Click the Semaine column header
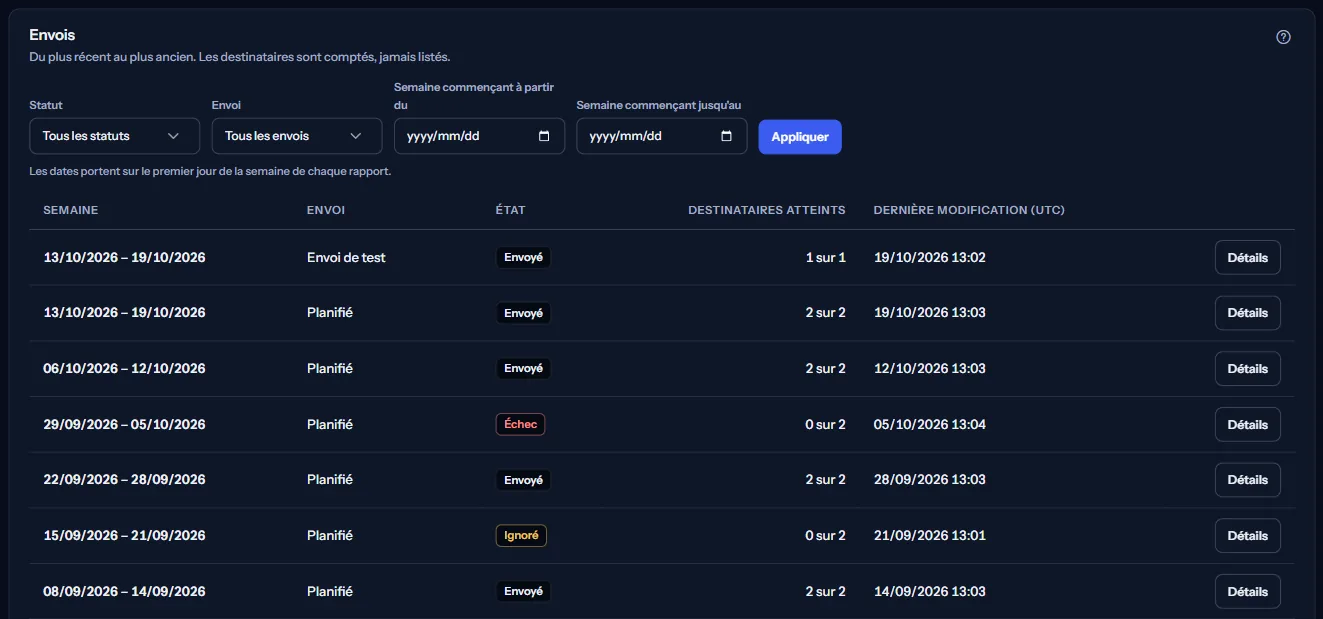Viewport: 1323px width, 619px height. click(x=71, y=210)
